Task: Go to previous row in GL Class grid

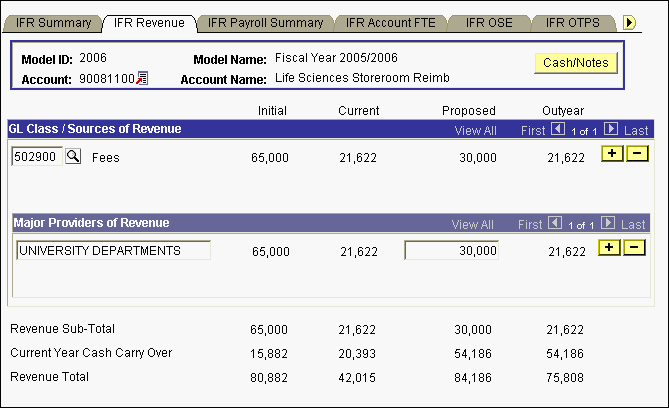Action: 557,130
